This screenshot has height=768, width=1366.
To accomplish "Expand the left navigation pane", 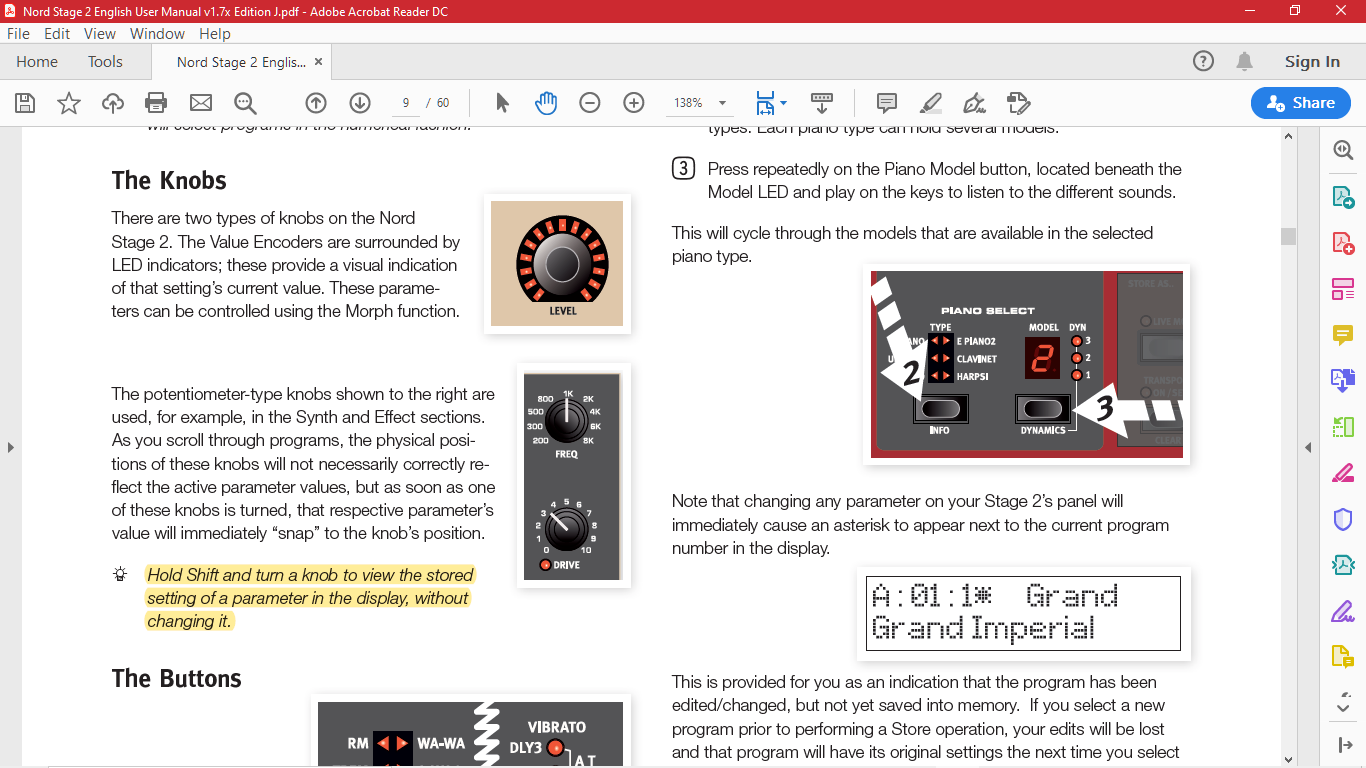I will tap(11, 447).
